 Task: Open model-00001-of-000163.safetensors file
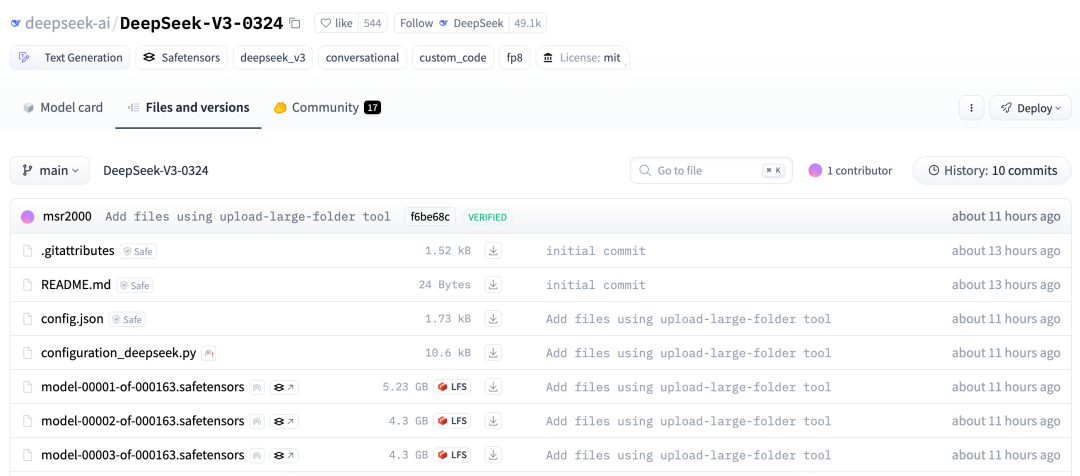(143, 387)
